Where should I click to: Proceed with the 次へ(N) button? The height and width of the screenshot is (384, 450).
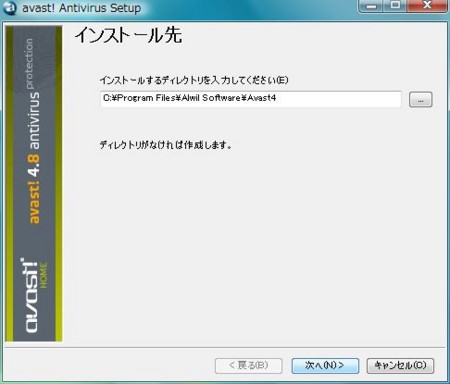325,366
